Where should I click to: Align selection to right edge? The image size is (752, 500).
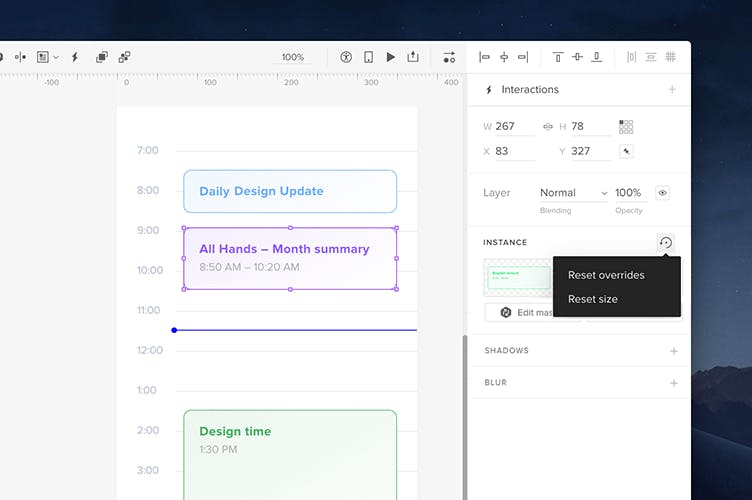523,57
